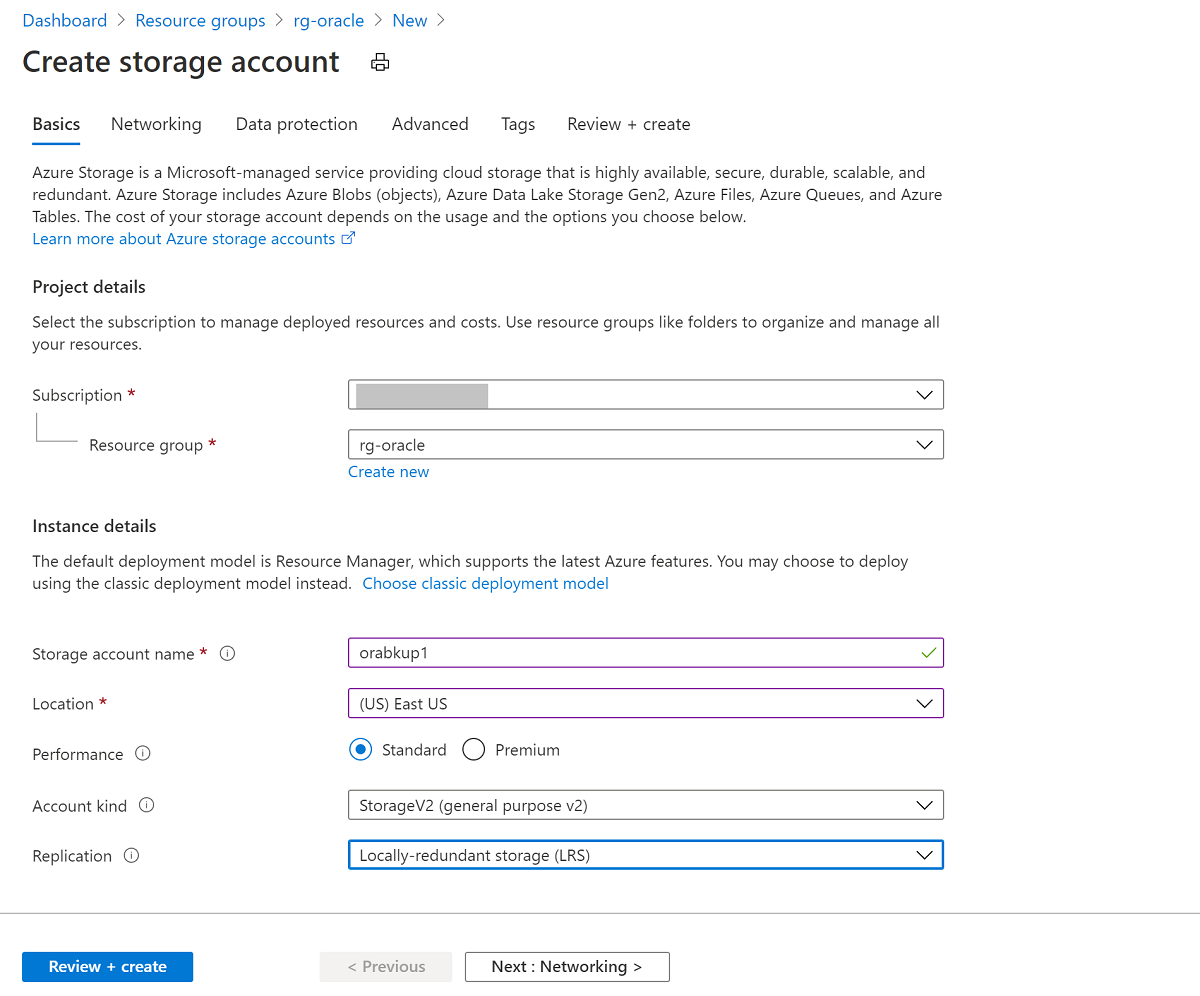Click info icon beside Performance label
This screenshot has width=1200, height=996.
(143, 754)
